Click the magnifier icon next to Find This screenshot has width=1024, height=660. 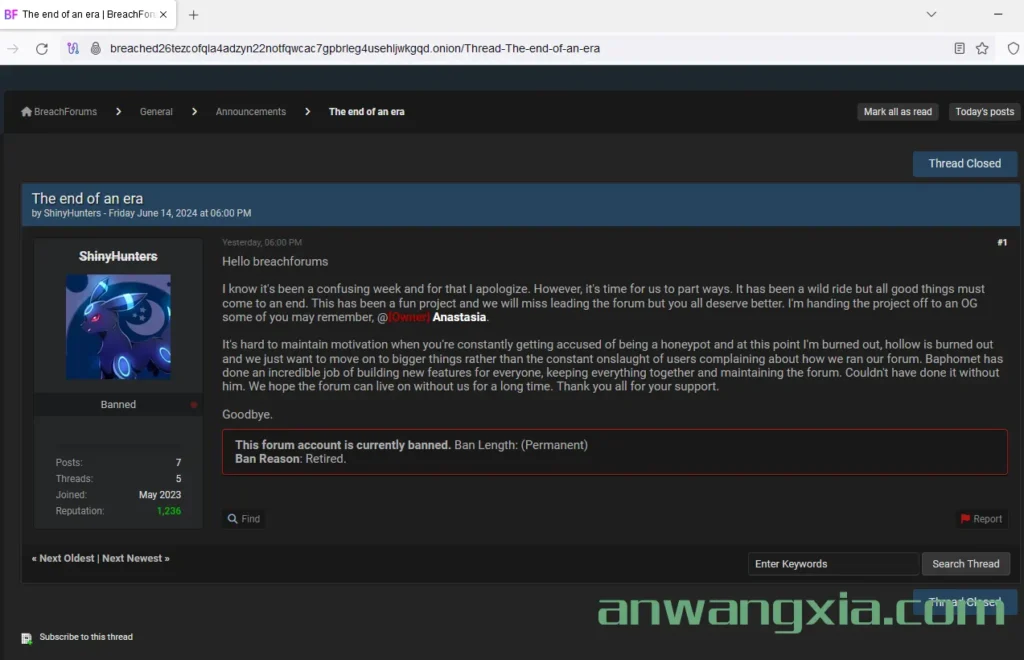point(232,519)
